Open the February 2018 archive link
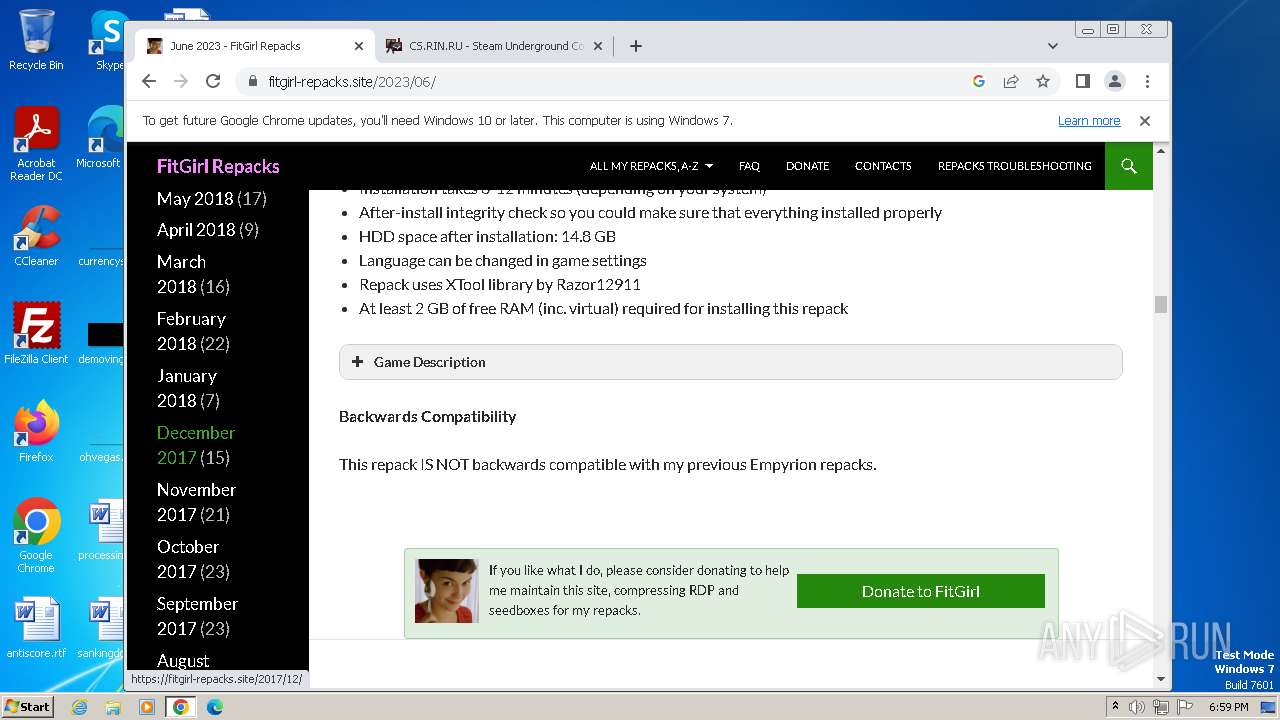The width and height of the screenshot is (1280, 720). (191, 330)
